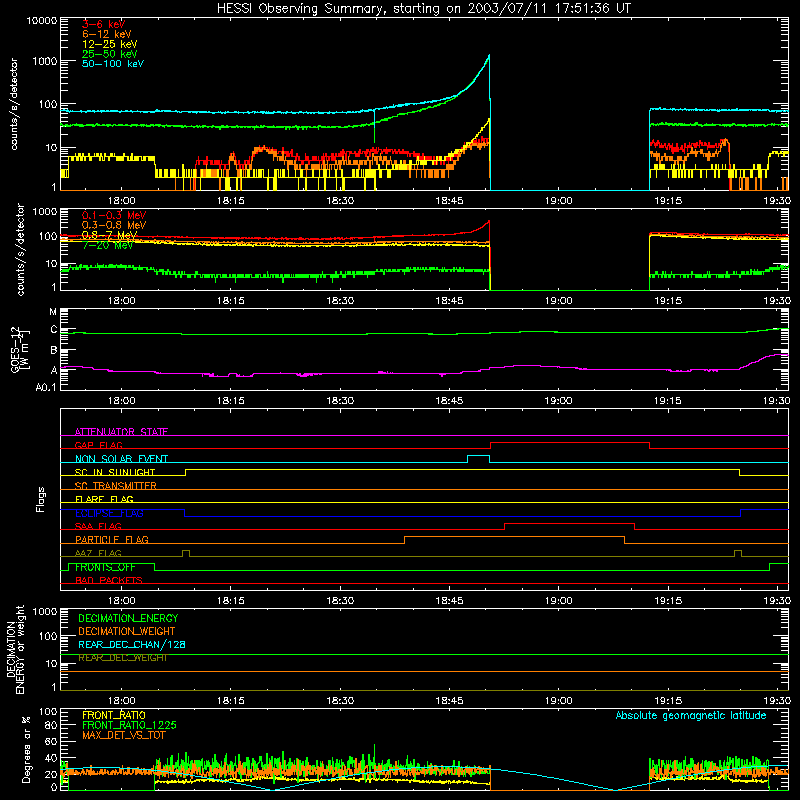The image size is (800, 800).
Task: Click the raised SAA_FLAG step segment
Action: [569, 523]
